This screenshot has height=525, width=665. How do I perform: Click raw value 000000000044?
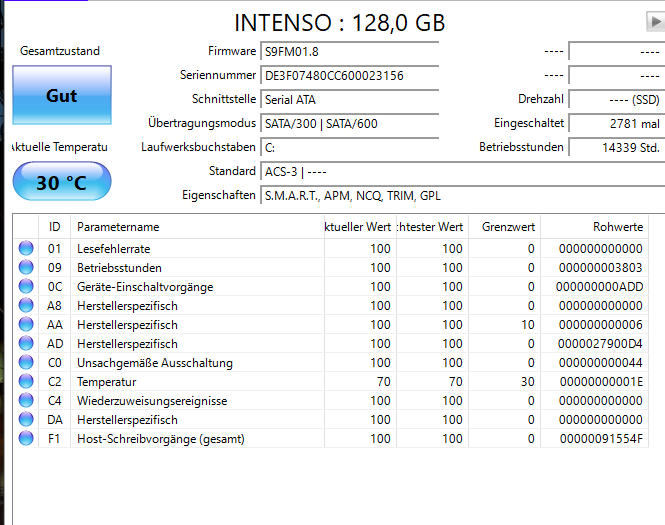601,363
